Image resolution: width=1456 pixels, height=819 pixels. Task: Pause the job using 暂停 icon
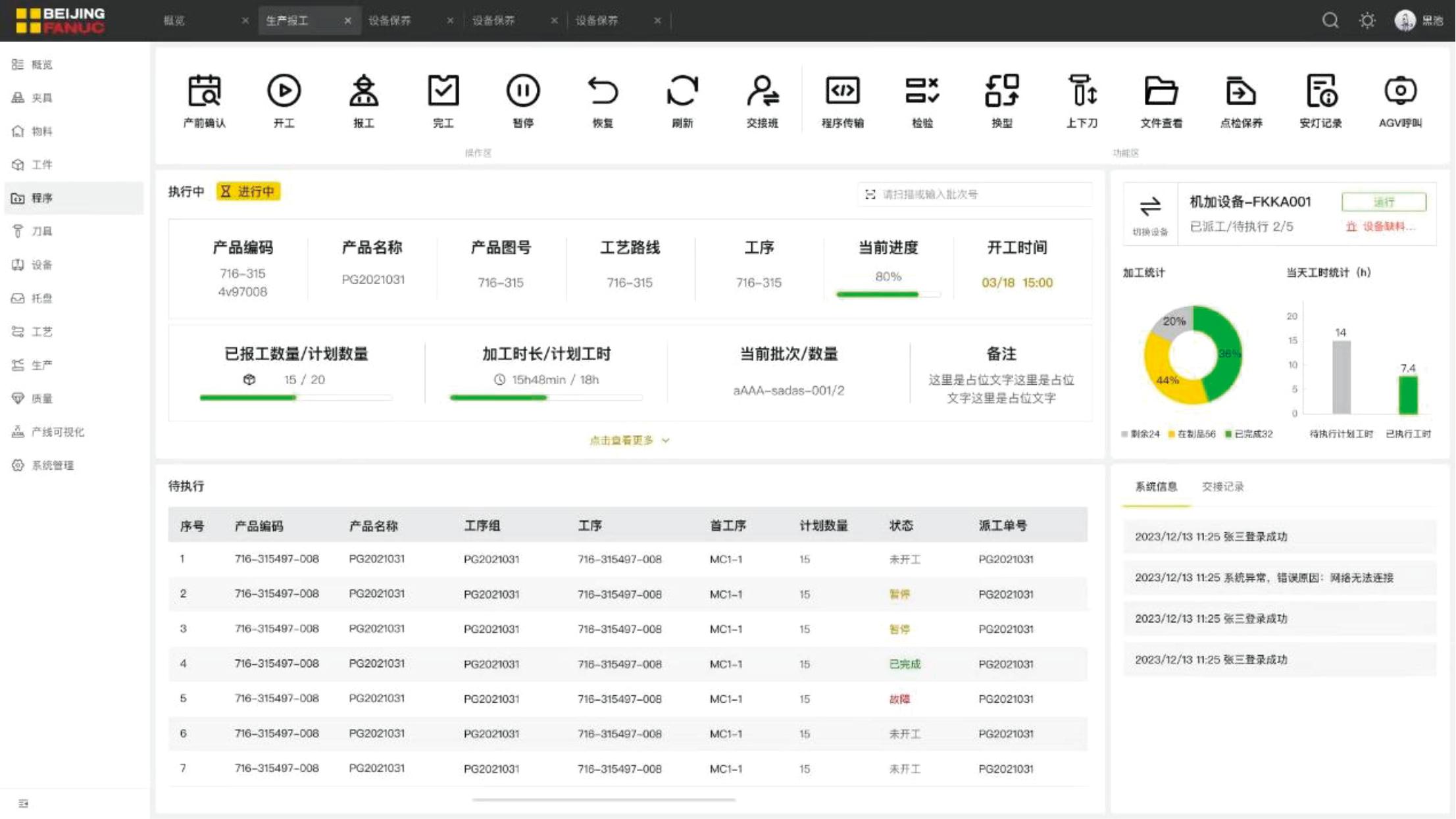pyautogui.click(x=522, y=91)
